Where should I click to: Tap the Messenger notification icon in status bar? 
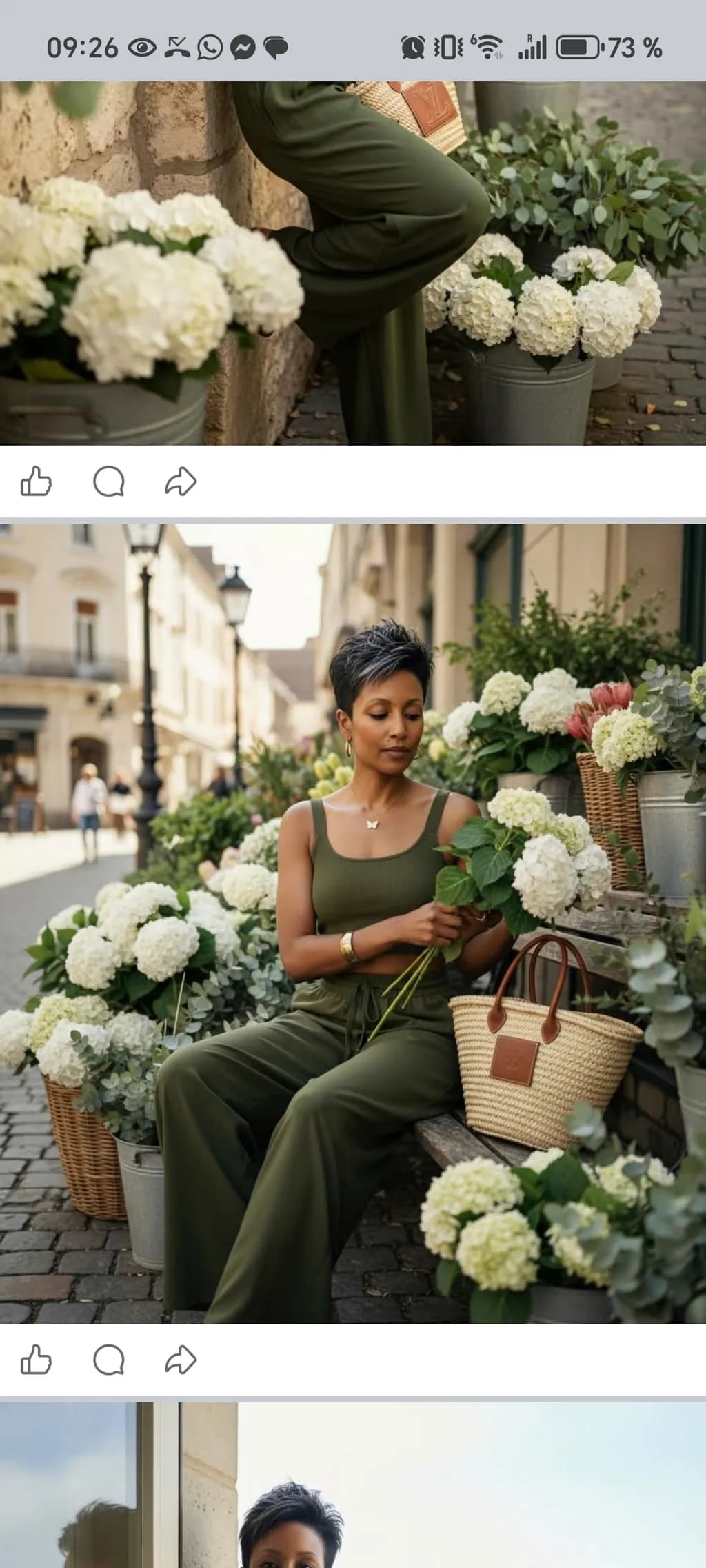(x=243, y=48)
